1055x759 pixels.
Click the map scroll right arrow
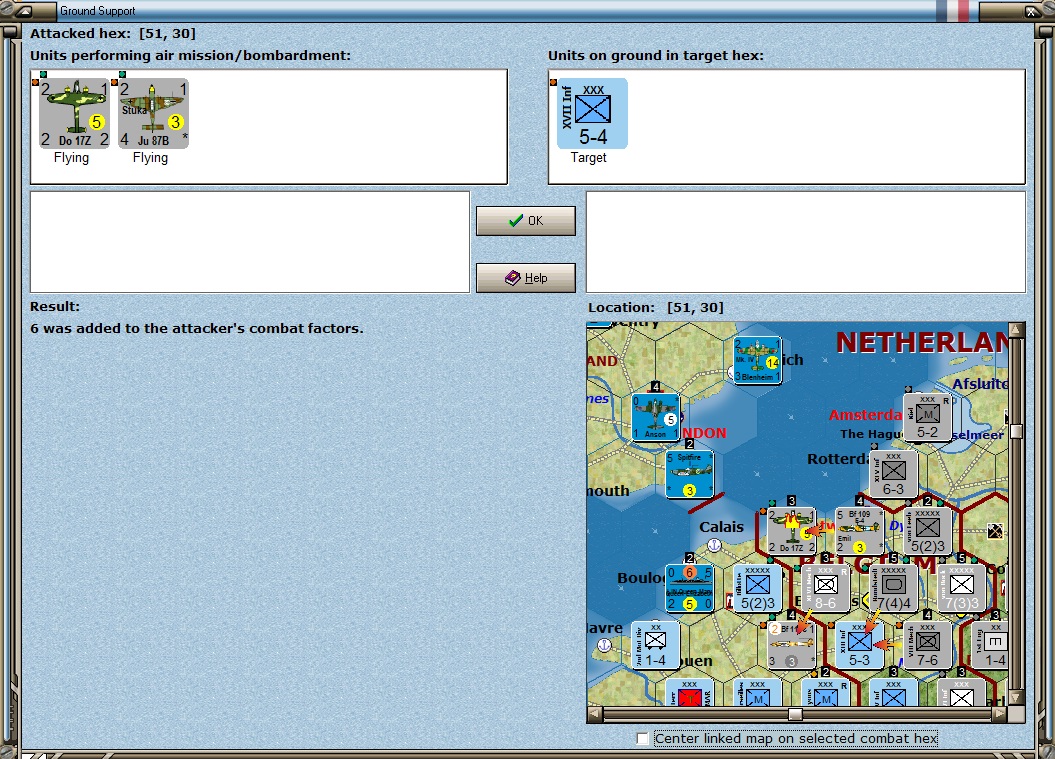[1001, 714]
